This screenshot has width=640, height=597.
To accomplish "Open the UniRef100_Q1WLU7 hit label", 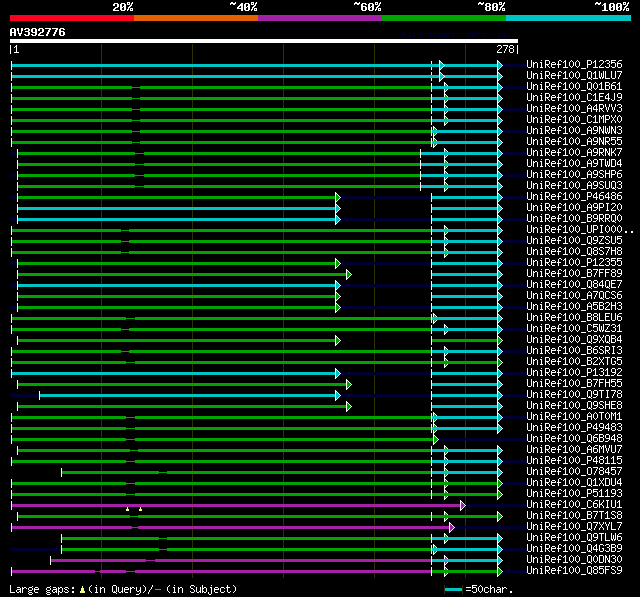I will [574, 75].
